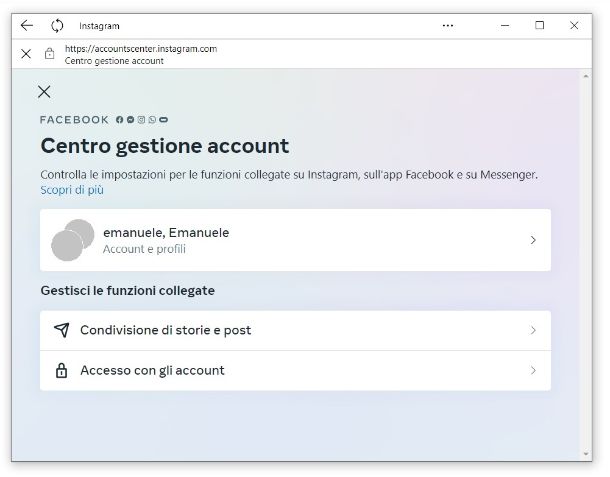Expand chevron next to Condivisione di storie
Viewport: 610px width, 477px height.
coord(533,330)
